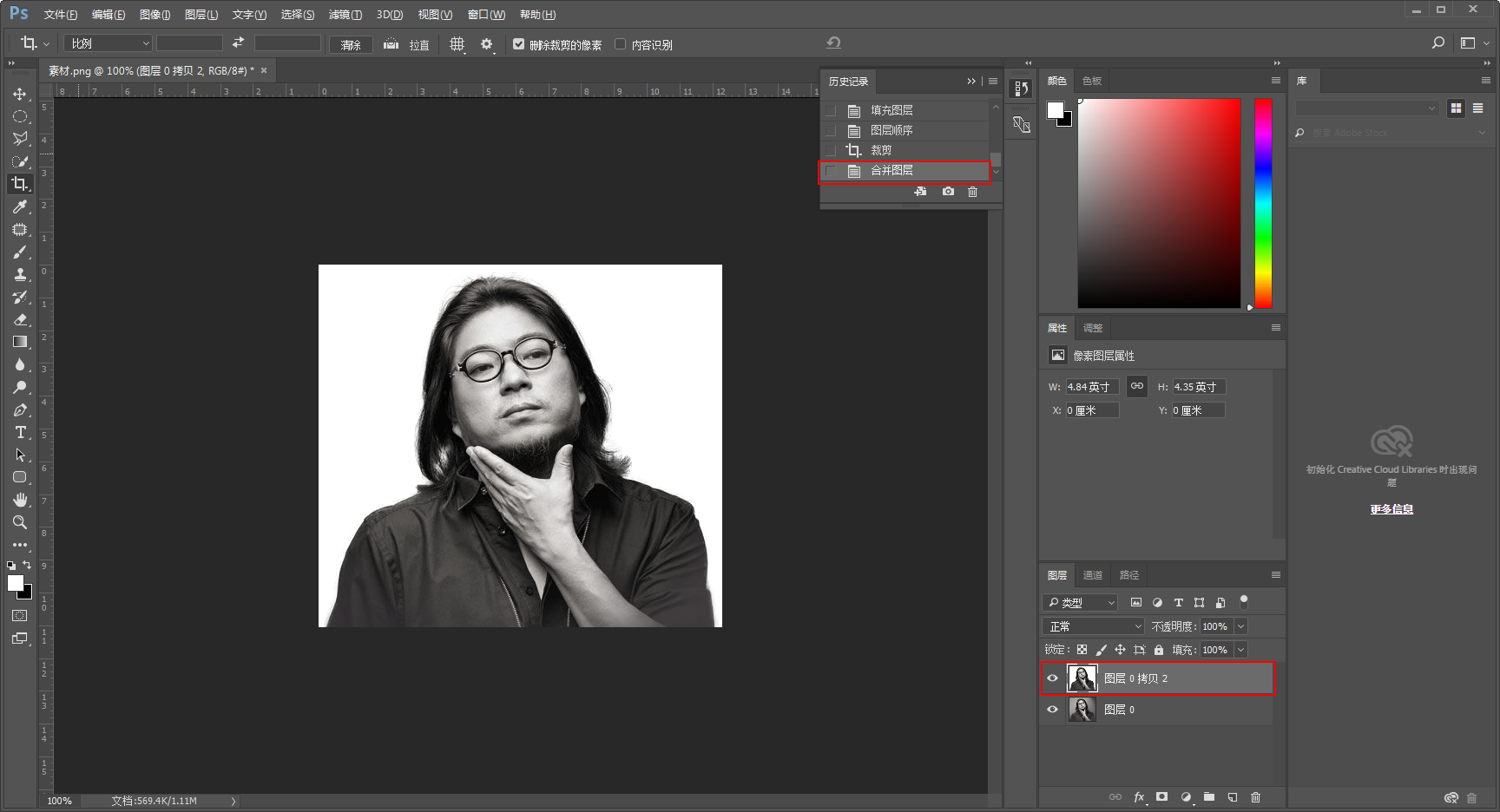
Task: Open the crop ratio 比例 dropdown
Action: 109,43
